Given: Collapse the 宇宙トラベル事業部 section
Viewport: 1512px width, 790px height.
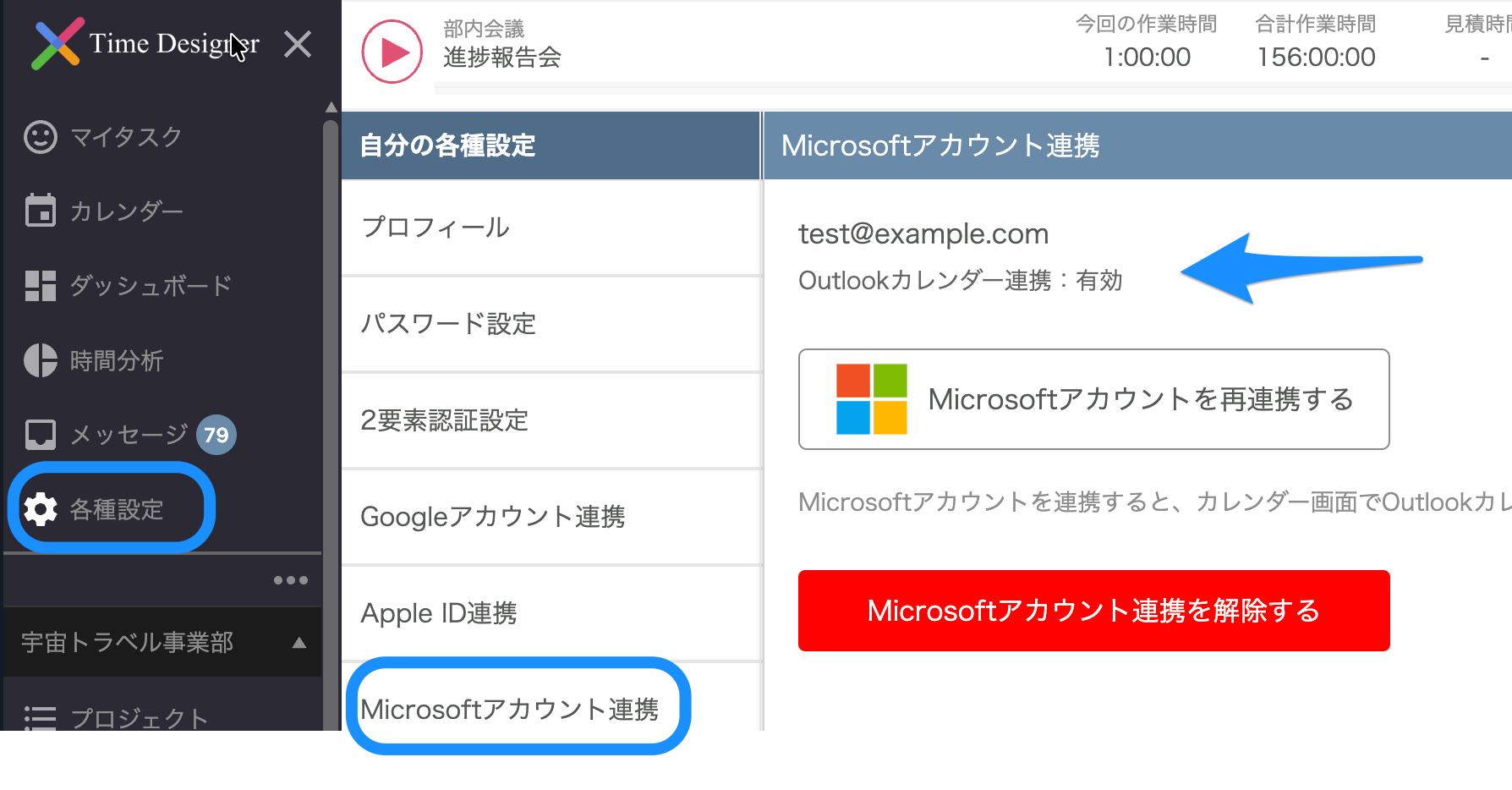Looking at the screenshot, I should pos(299,643).
